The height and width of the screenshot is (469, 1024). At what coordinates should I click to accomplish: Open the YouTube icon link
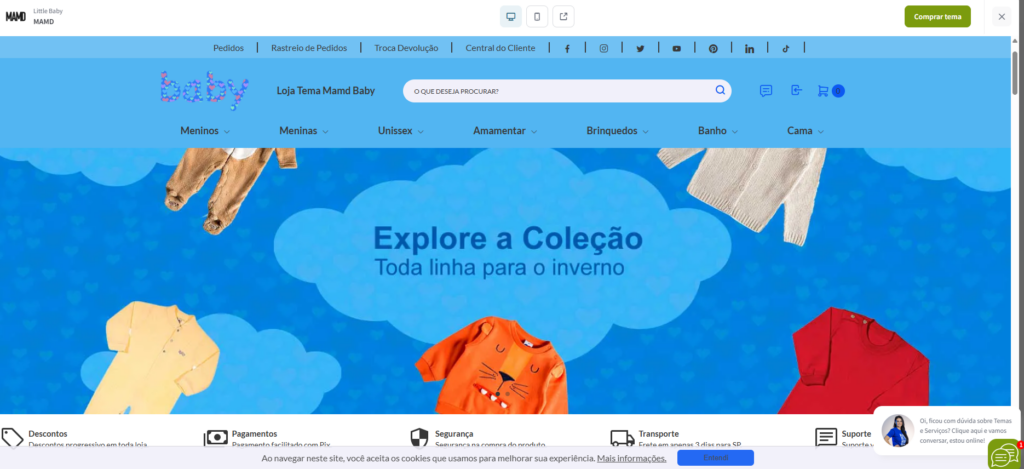tap(677, 48)
